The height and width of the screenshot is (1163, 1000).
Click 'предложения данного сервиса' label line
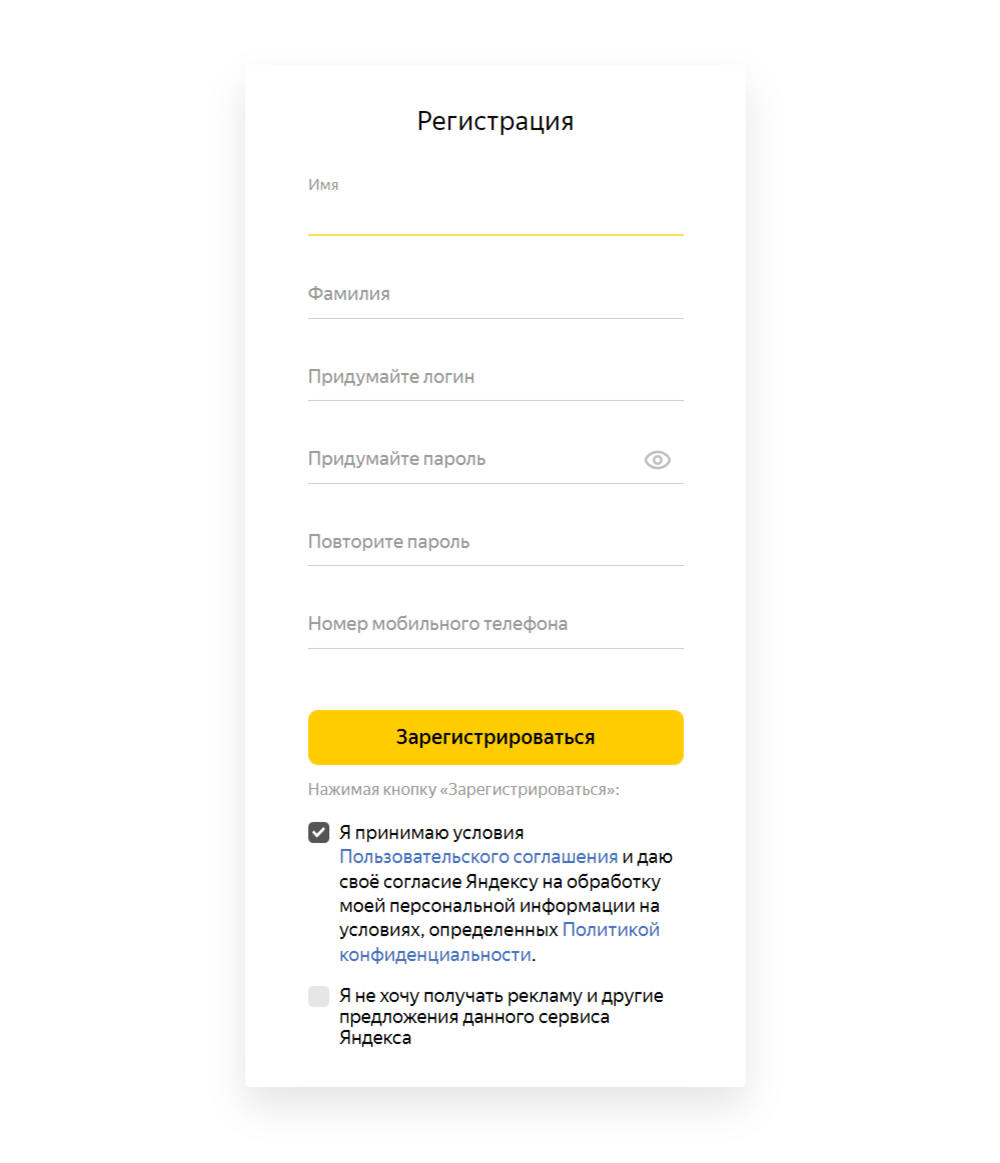(x=474, y=1017)
